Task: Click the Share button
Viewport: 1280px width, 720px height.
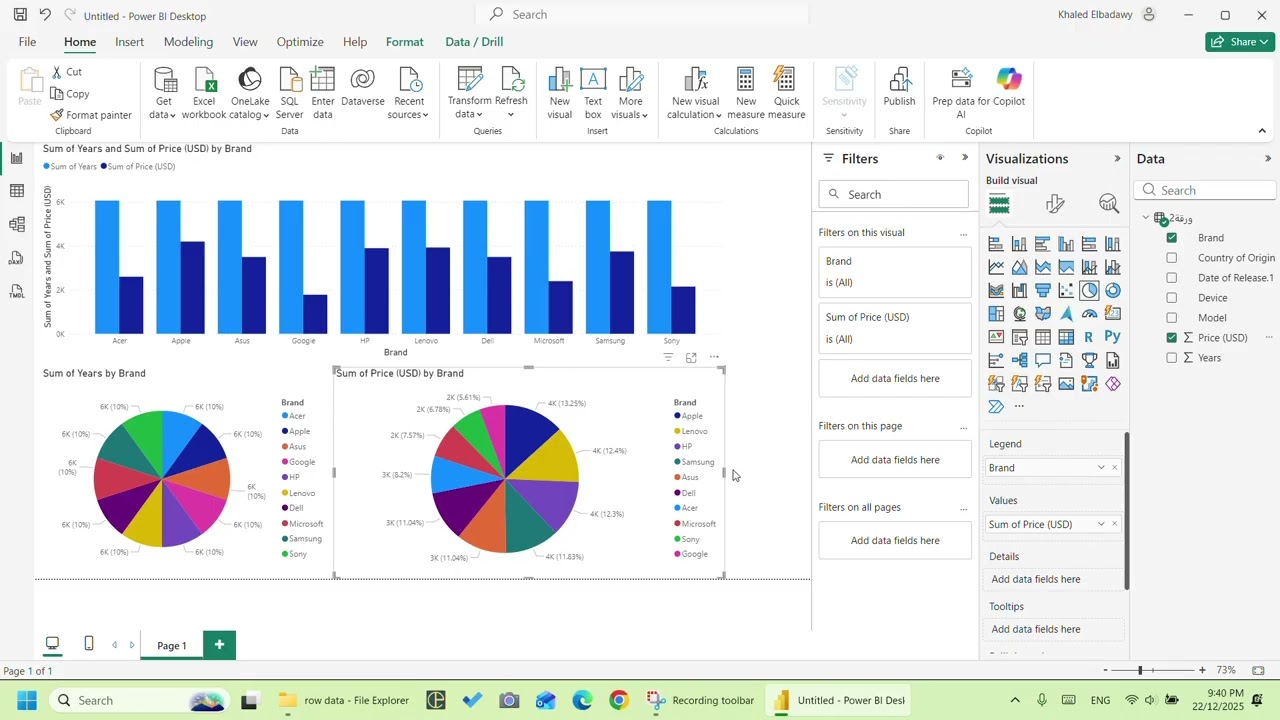Action: [x=1240, y=42]
